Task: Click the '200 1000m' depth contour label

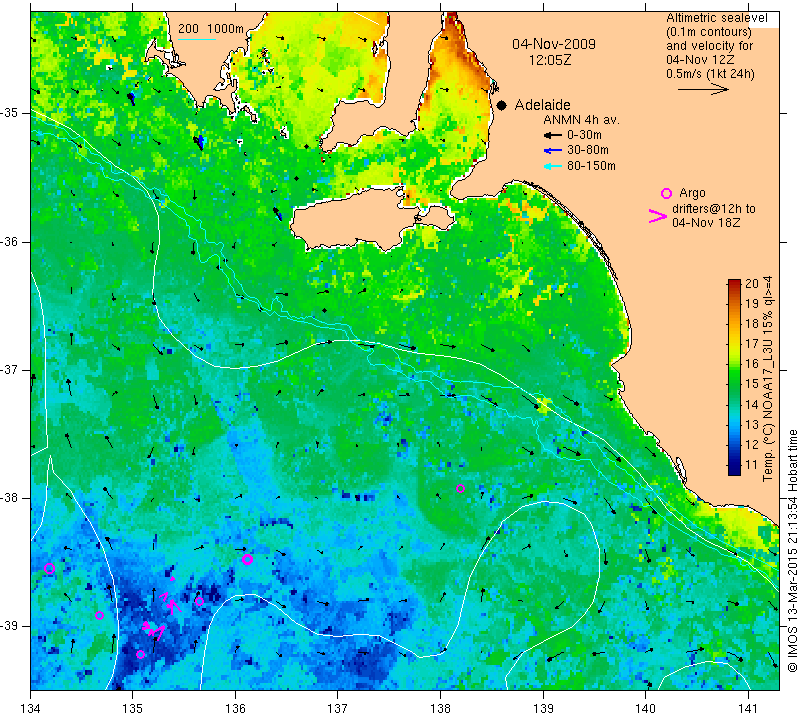Action: click(211, 29)
